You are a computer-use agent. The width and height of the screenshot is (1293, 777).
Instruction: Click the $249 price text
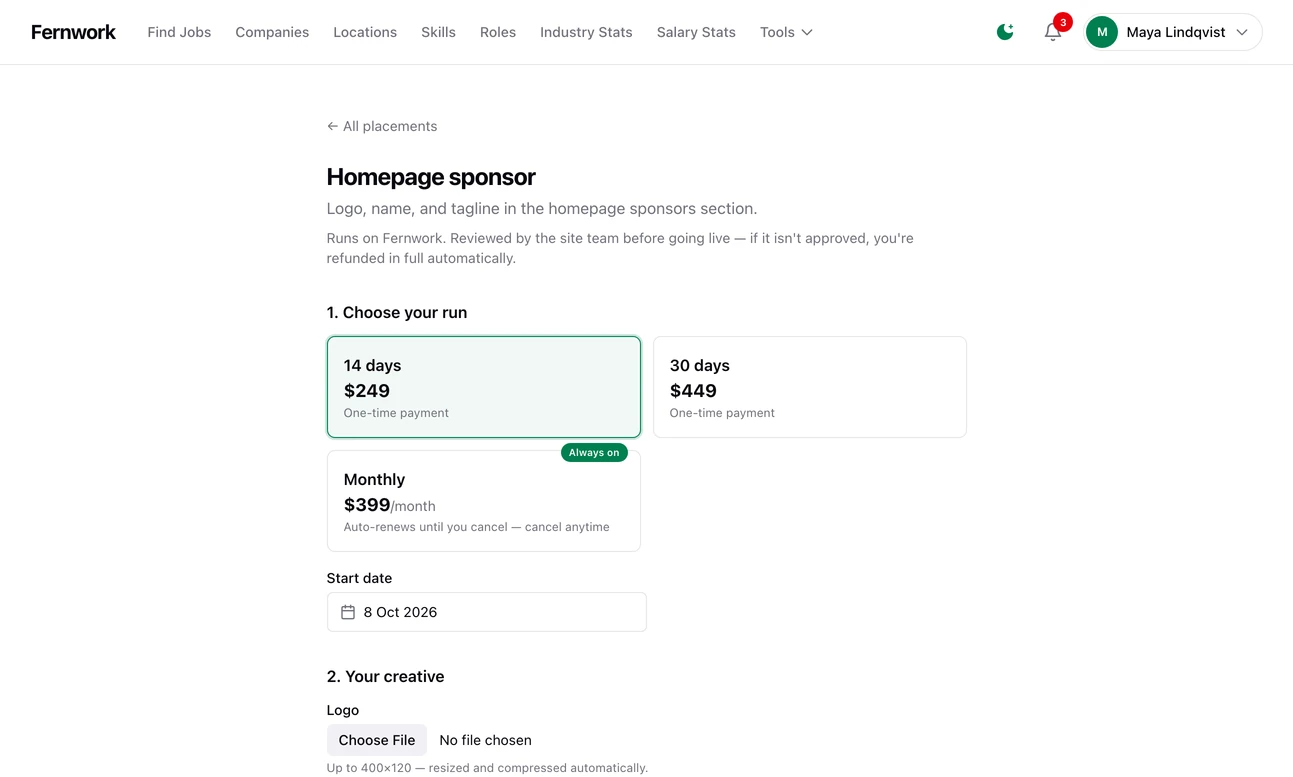(x=367, y=391)
